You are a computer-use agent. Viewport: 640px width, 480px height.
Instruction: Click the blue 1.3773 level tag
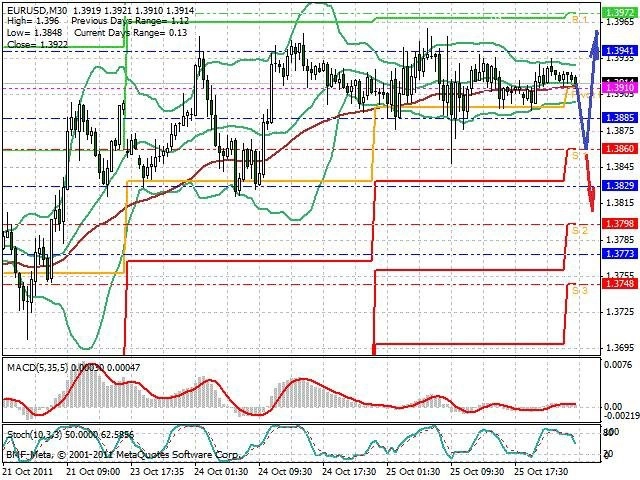pyautogui.click(x=620, y=253)
